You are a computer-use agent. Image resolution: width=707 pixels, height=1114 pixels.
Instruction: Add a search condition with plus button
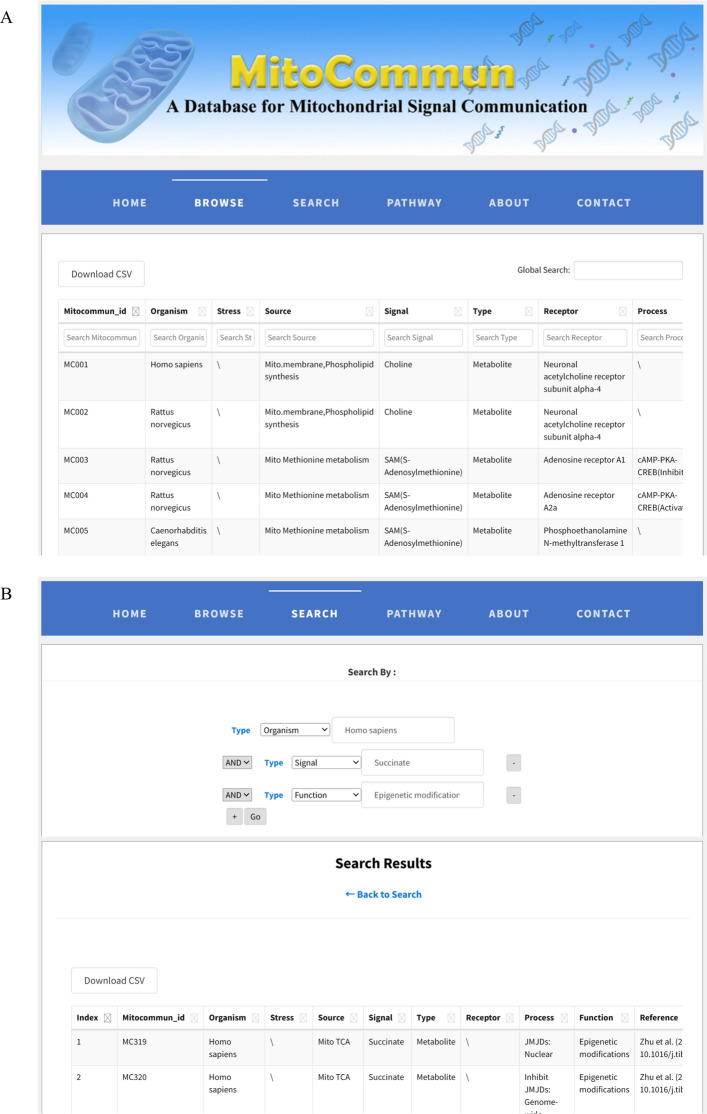[x=234, y=817]
